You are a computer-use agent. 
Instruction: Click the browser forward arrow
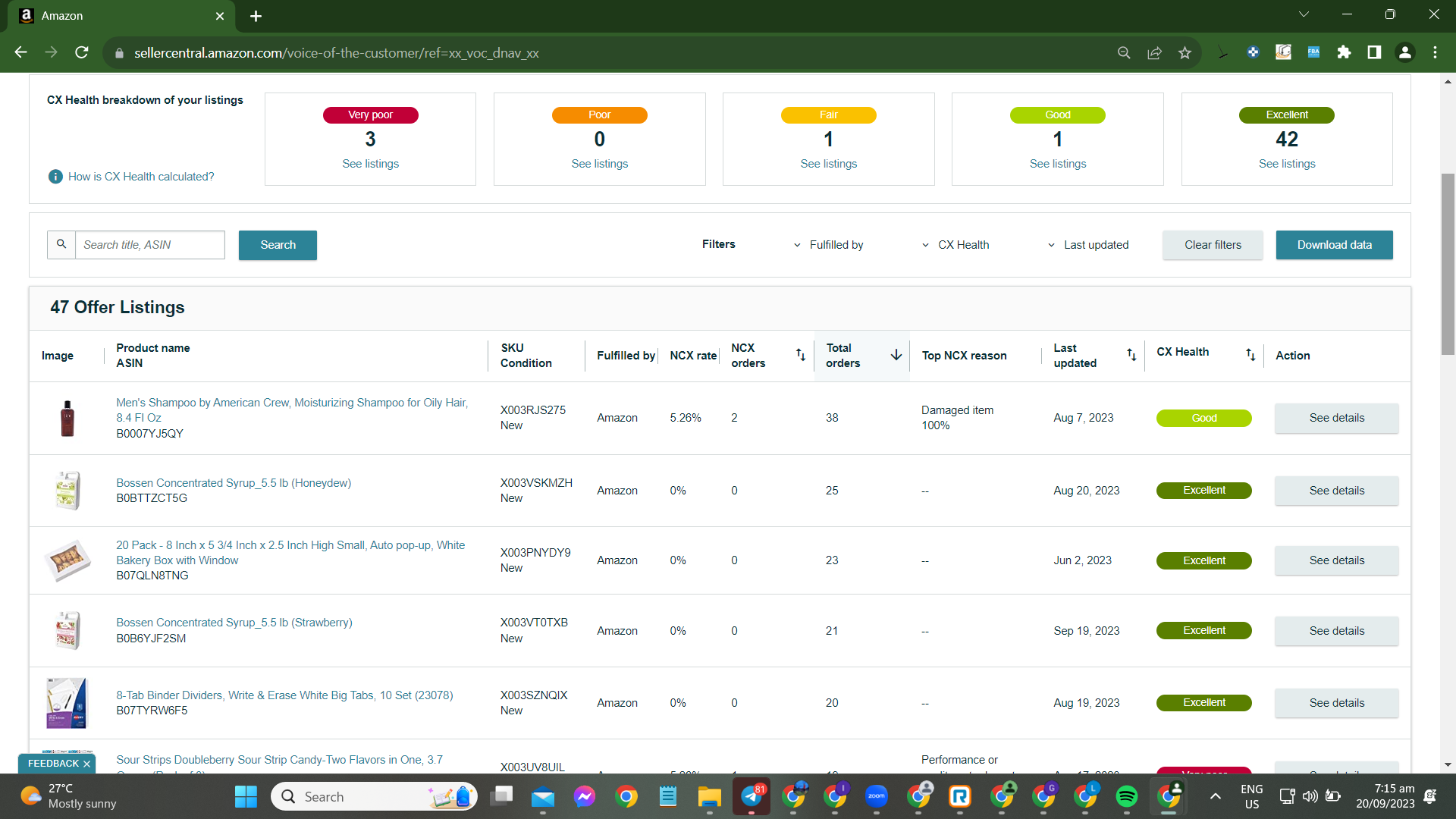click(52, 52)
